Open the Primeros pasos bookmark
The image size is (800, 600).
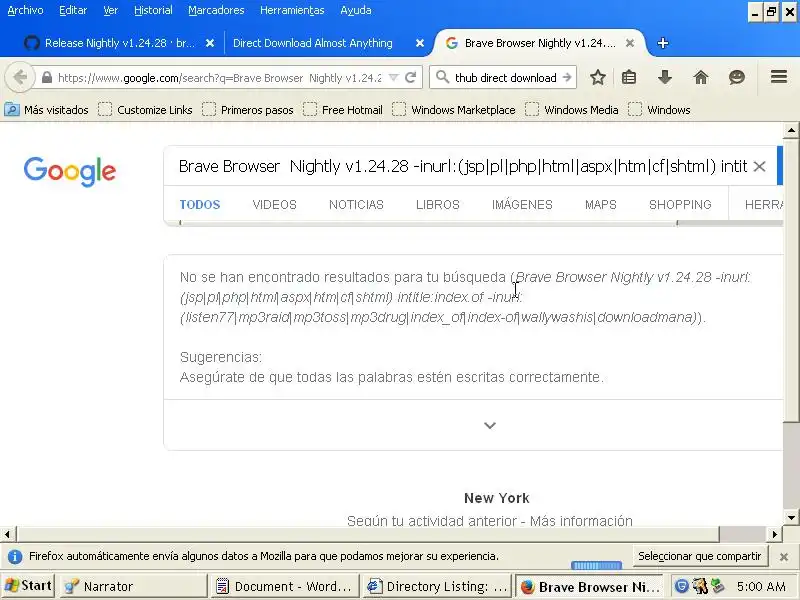tap(248, 110)
